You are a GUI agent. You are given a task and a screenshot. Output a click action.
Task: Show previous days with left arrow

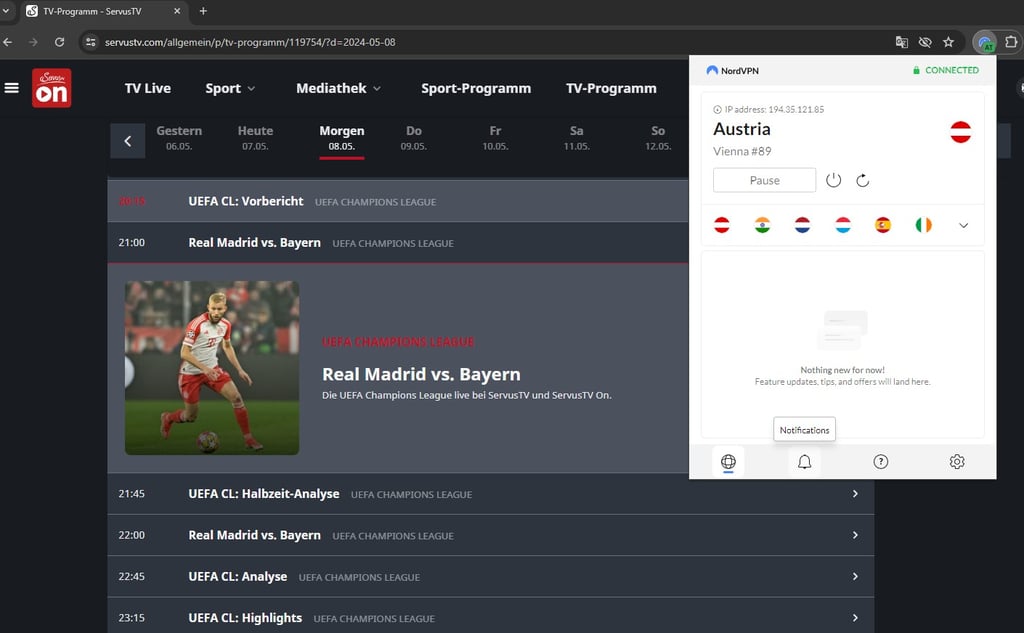(127, 140)
